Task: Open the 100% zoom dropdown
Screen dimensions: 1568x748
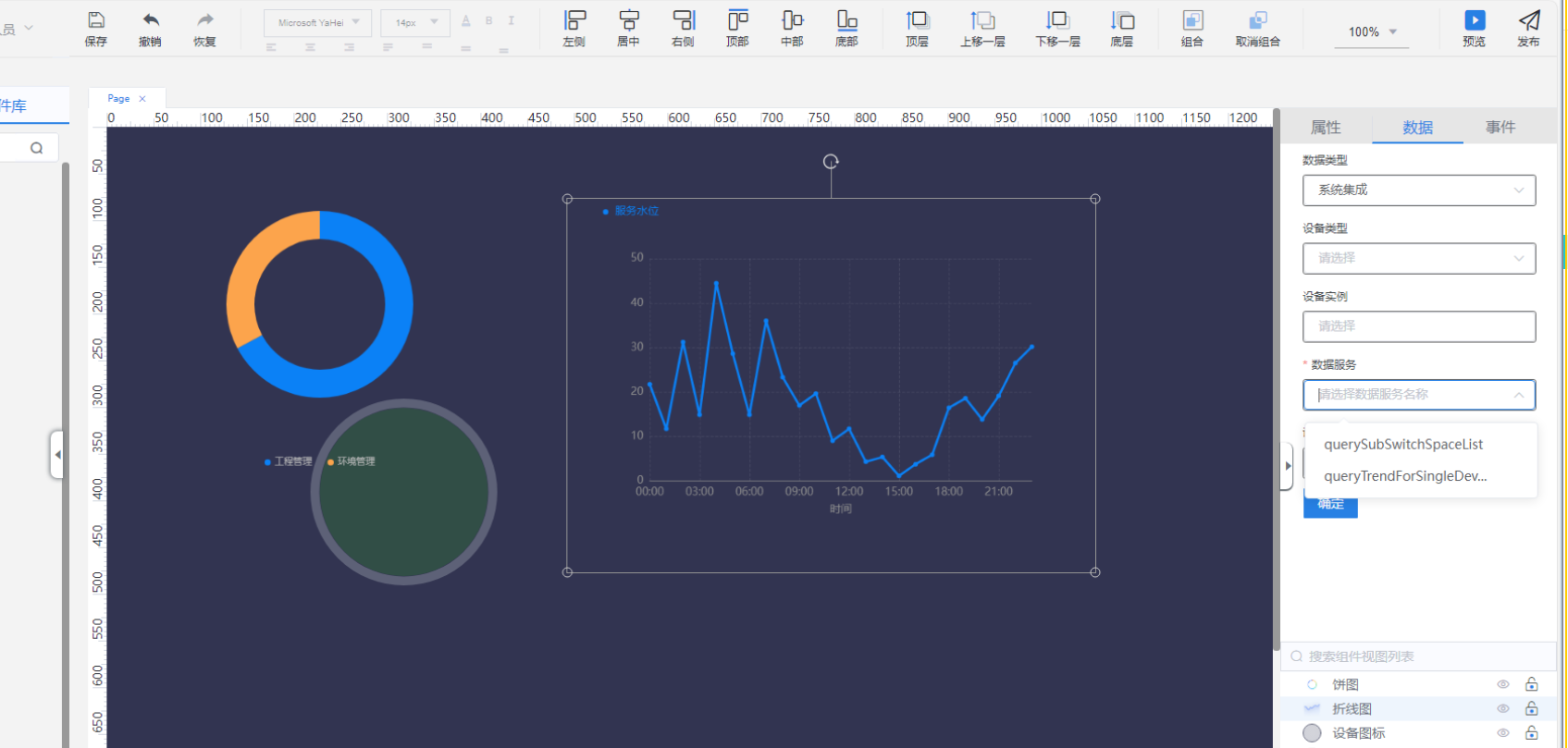Action: [1371, 31]
